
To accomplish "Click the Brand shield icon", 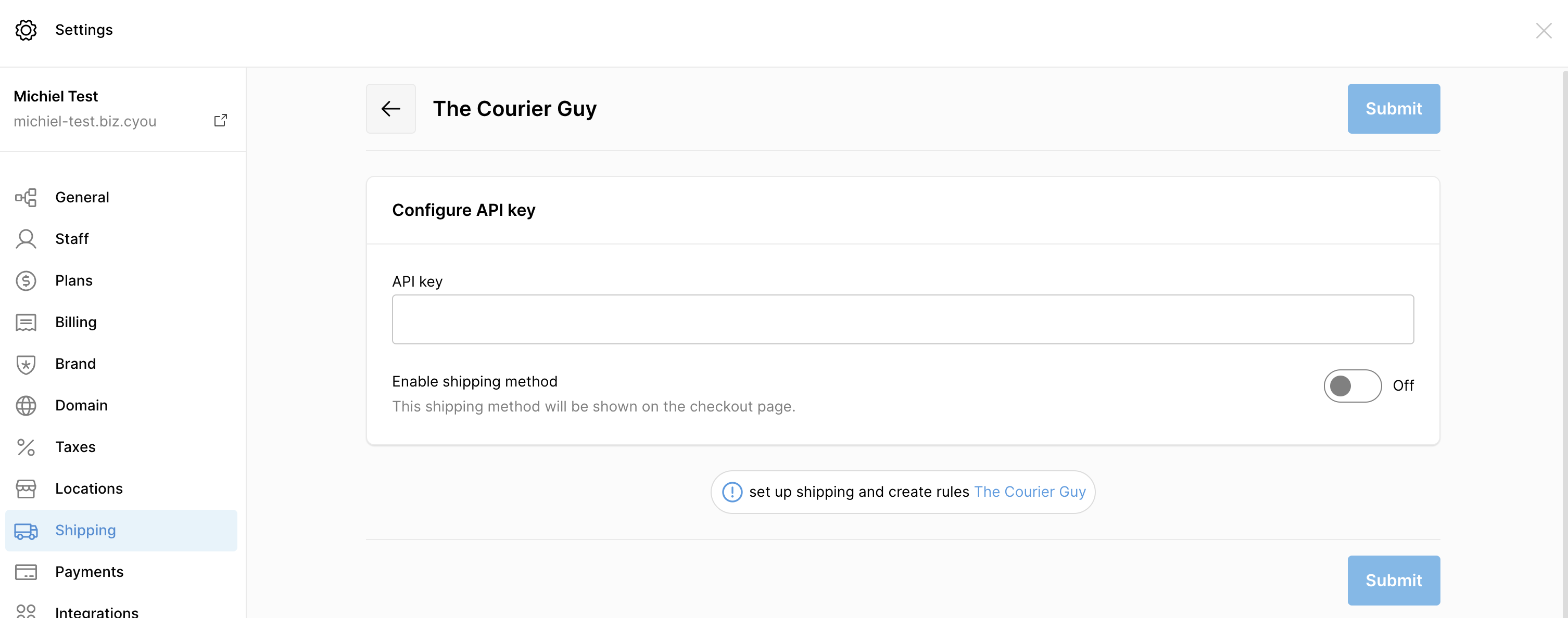I will click(26, 364).
